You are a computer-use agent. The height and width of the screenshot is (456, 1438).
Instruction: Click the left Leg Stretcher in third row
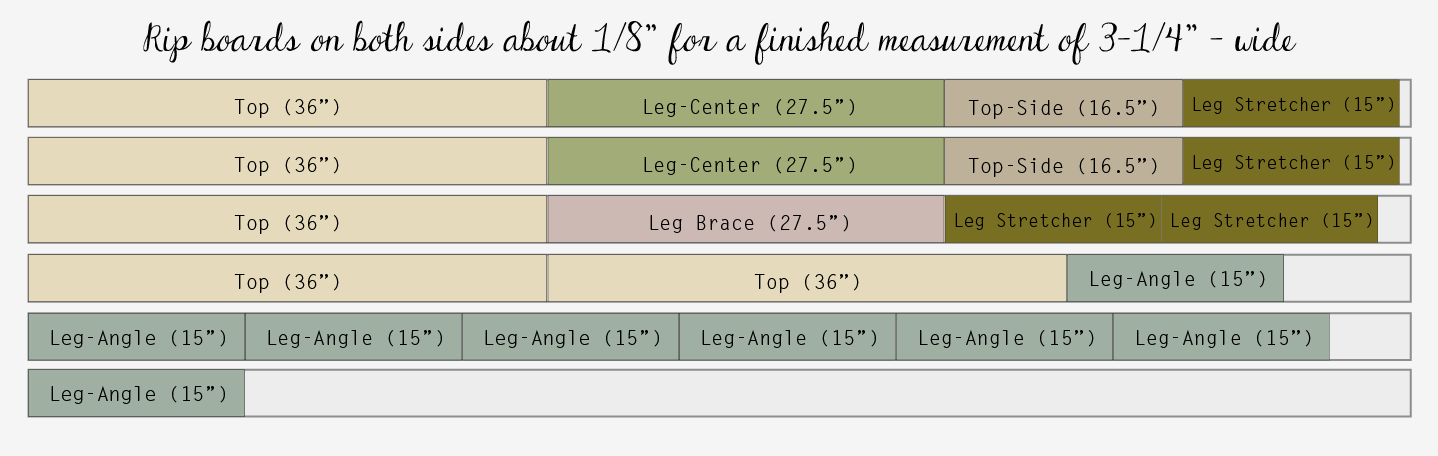[1053, 220]
